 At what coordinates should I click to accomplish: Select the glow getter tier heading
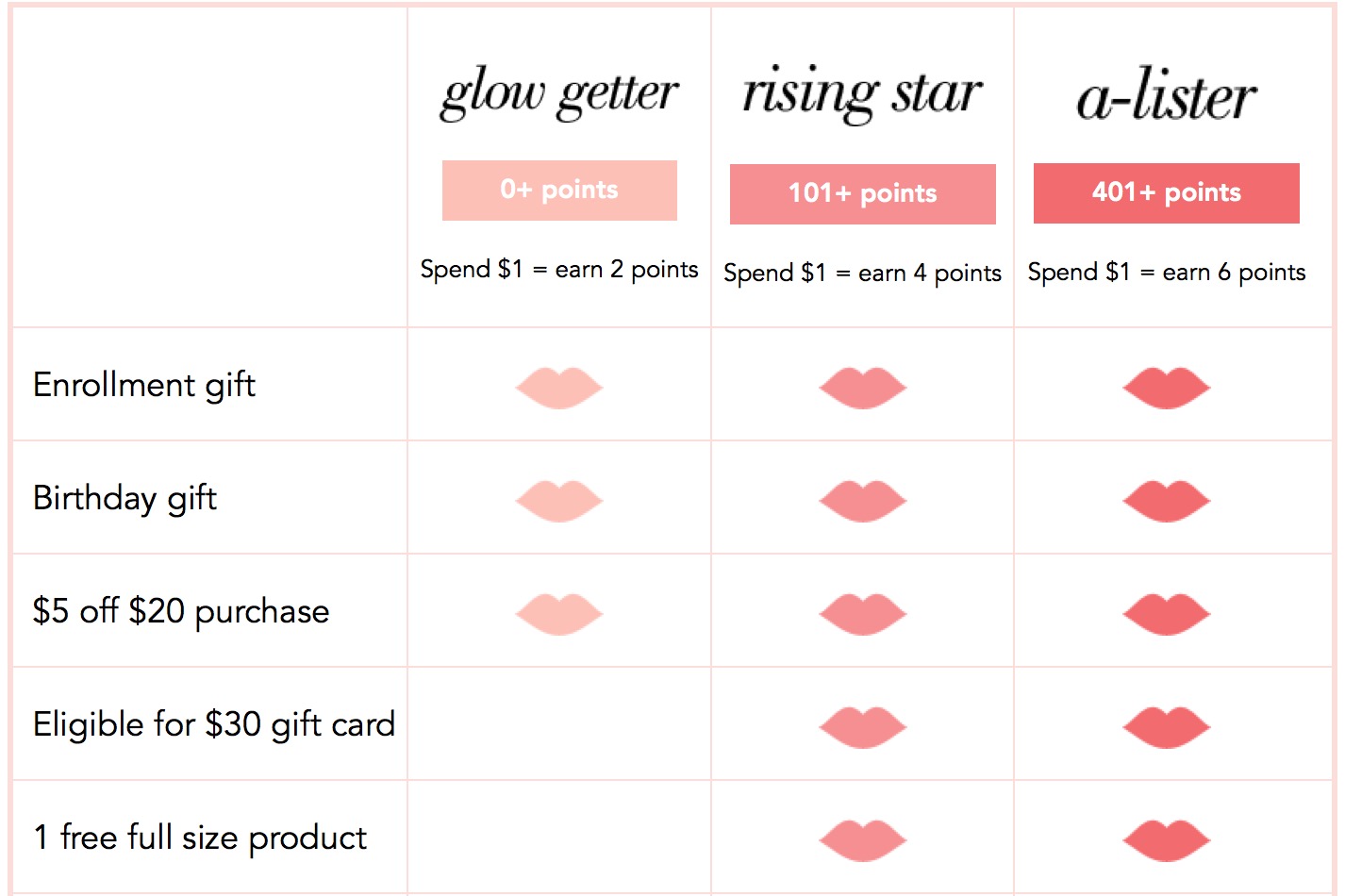click(x=559, y=93)
